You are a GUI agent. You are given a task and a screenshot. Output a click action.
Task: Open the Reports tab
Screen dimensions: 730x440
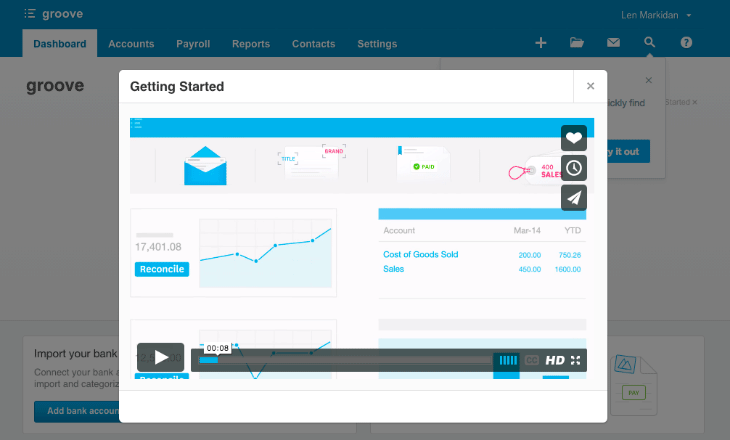click(251, 44)
